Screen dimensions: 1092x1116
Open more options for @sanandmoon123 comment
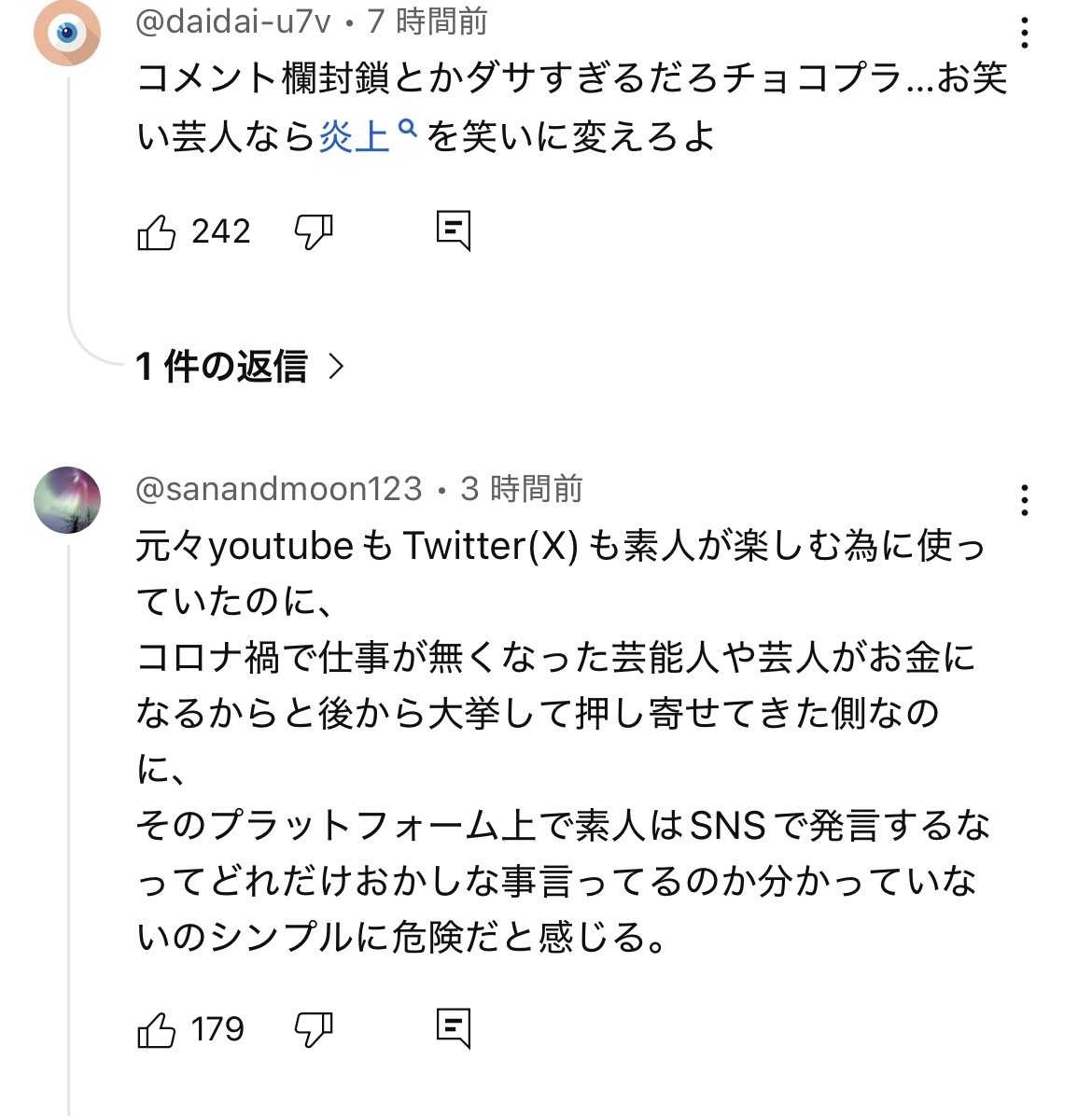click(1025, 500)
